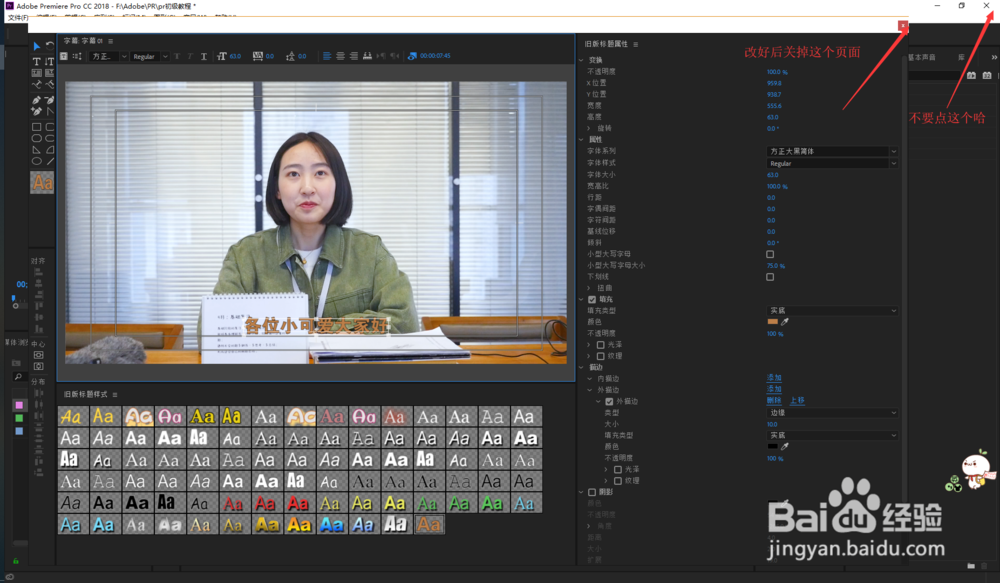This screenshot has width=1000, height=583.
Task: Click the orange fill color swatch
Action: pos(772,321)
